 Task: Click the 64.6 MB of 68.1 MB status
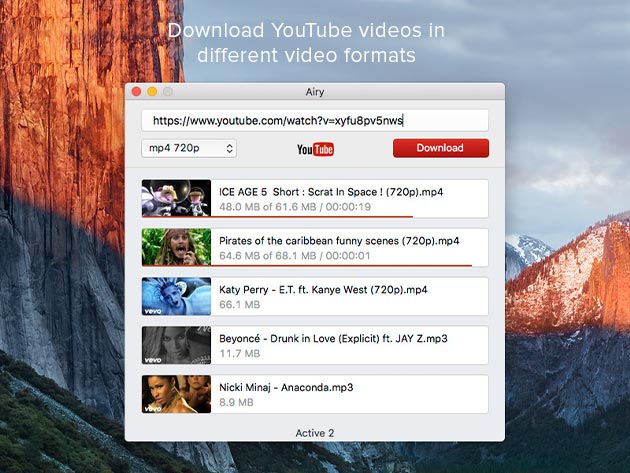295,256
